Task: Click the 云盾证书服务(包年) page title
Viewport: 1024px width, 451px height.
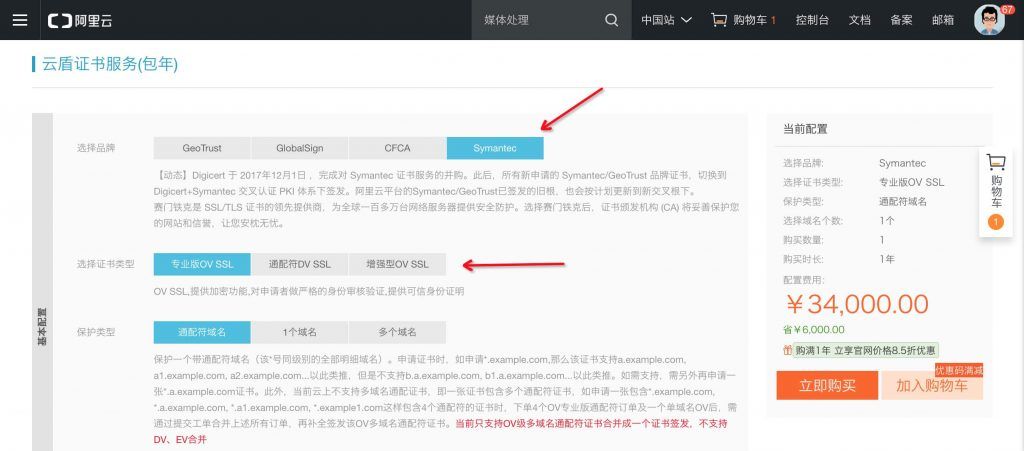Action: tap(110, 64)
